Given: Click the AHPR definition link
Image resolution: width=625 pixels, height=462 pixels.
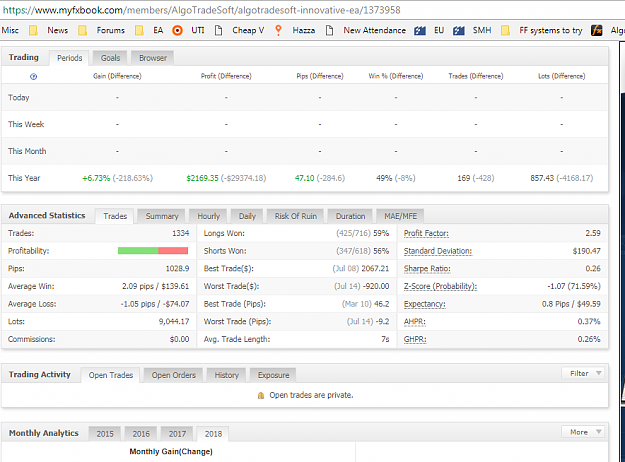Looking at the screenshot, I should (415, 322).
